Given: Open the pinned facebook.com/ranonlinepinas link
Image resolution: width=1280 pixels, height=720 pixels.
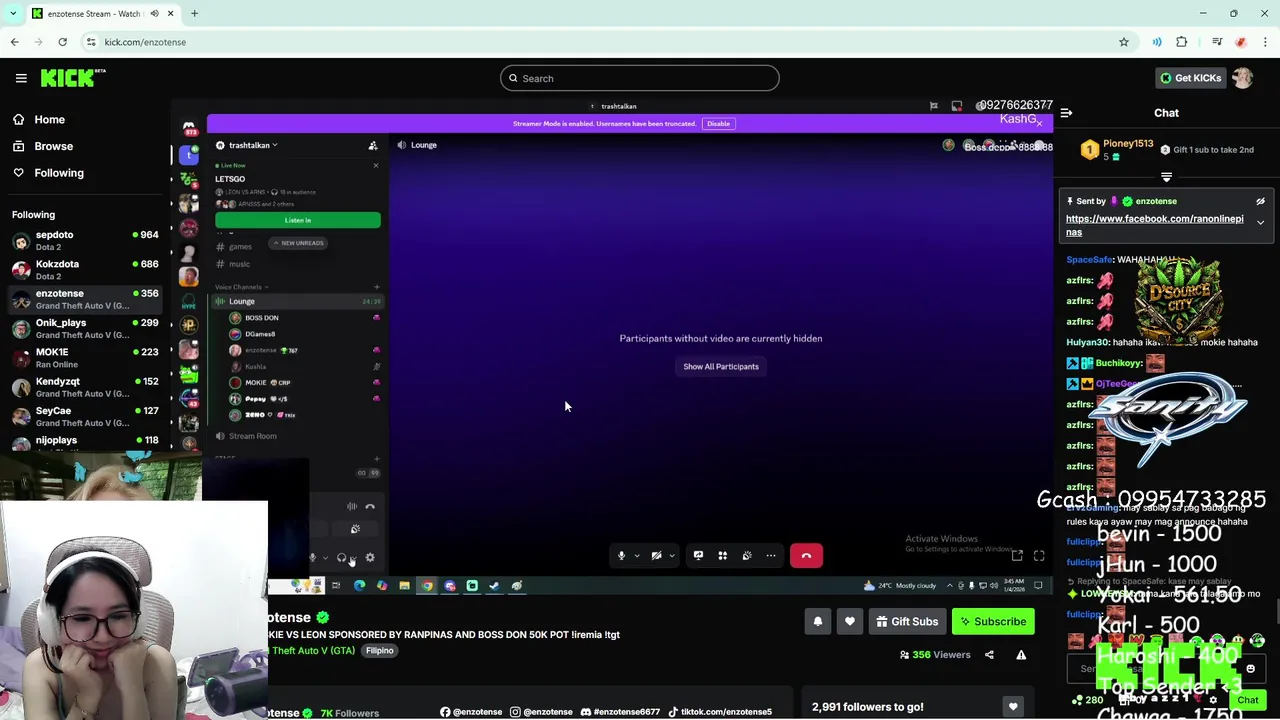Looking at the screenshot, I should [1154, 225].
